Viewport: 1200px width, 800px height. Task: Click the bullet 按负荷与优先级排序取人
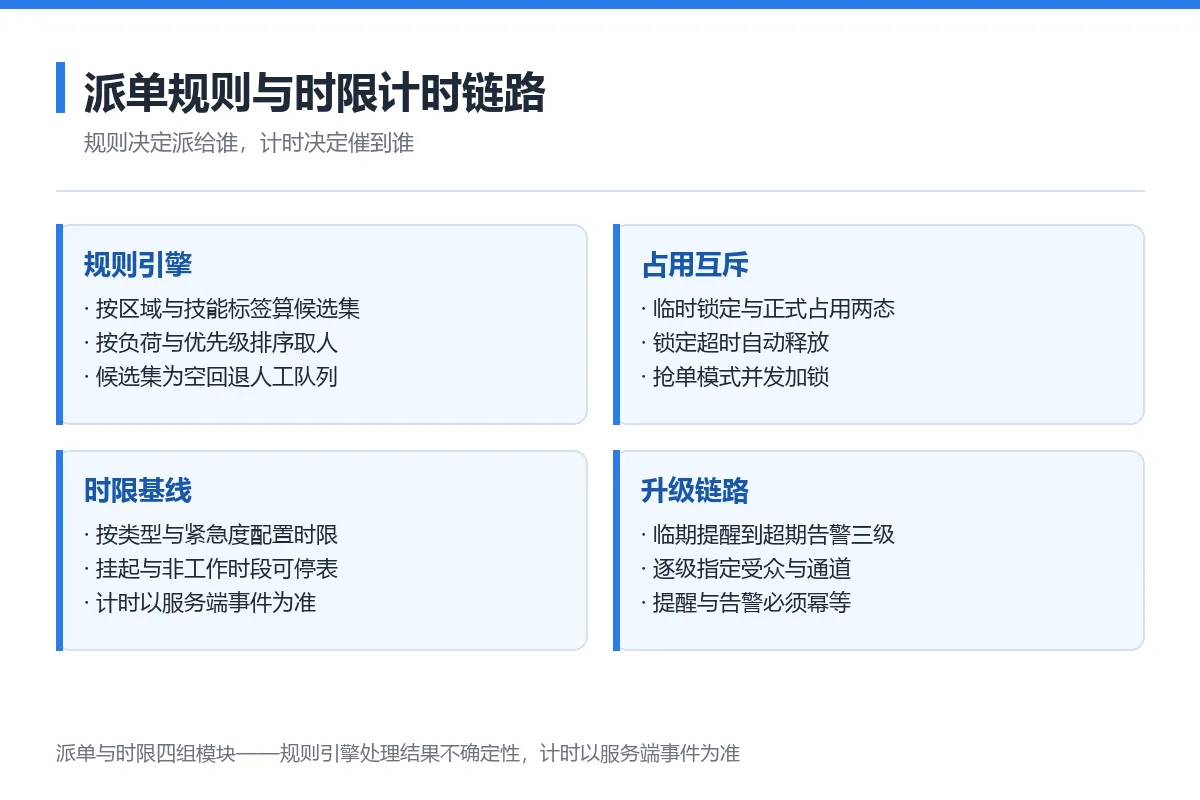(211, 342)
